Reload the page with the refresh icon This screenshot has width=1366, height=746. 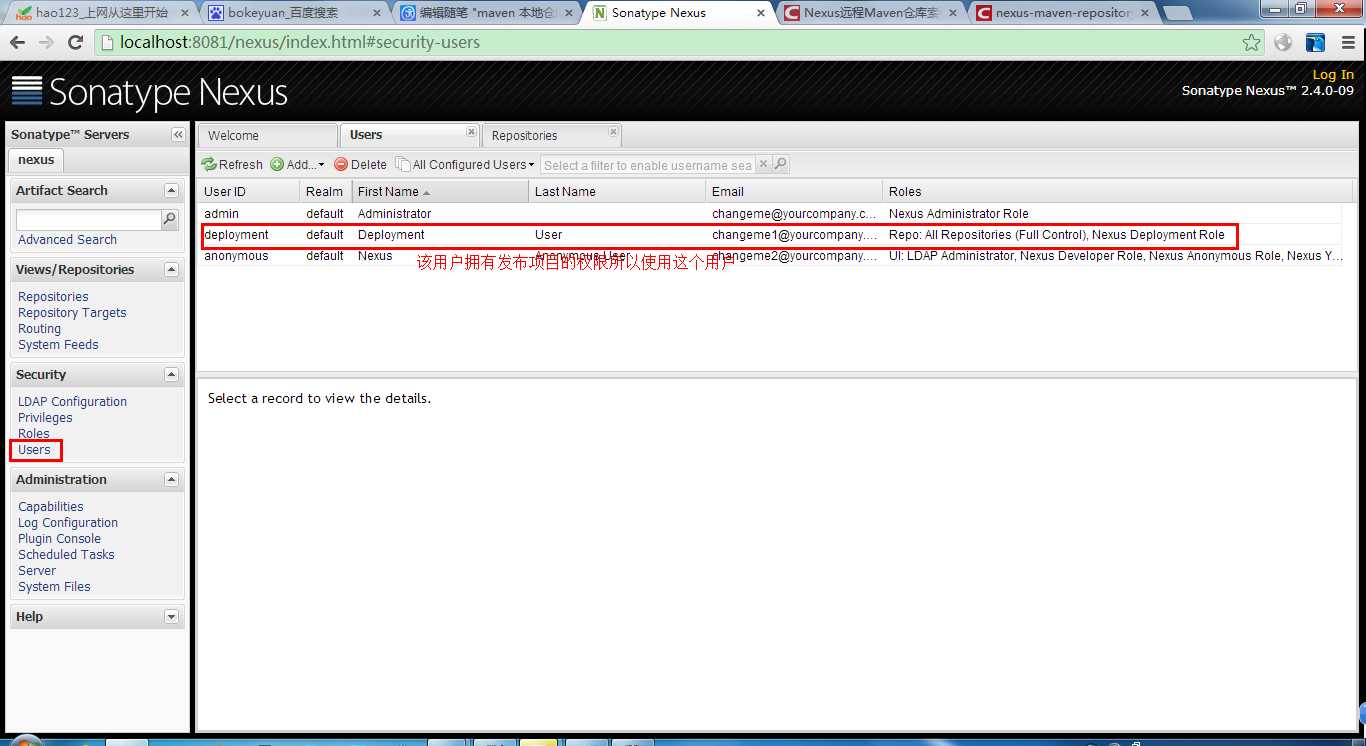click(x=75, y=42)
